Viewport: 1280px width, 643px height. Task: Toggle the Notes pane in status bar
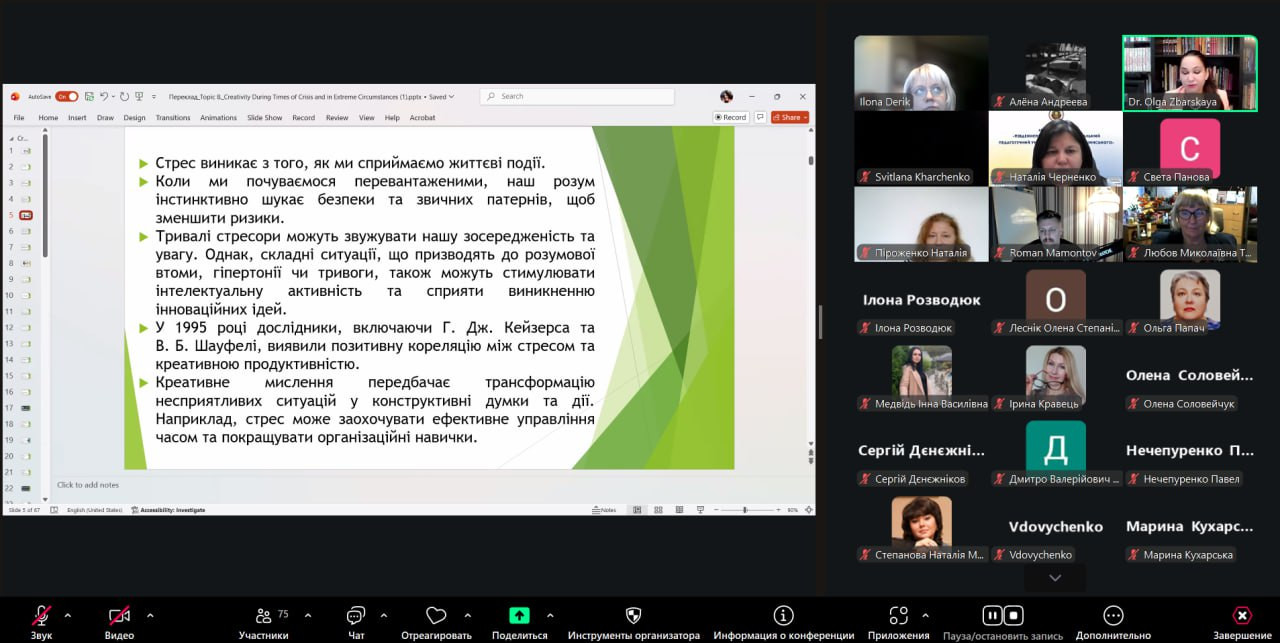pyautogui.click(x=604, y=510)
